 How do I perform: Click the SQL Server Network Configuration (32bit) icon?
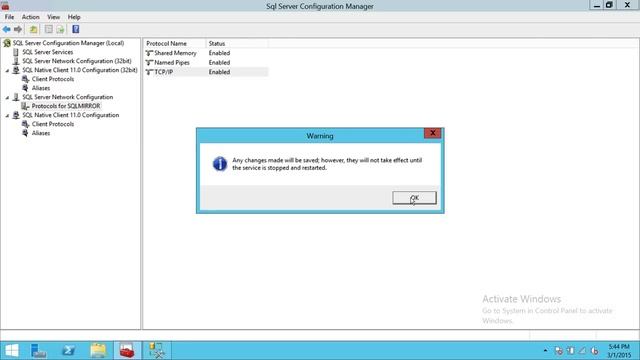(x=16, y=61)
